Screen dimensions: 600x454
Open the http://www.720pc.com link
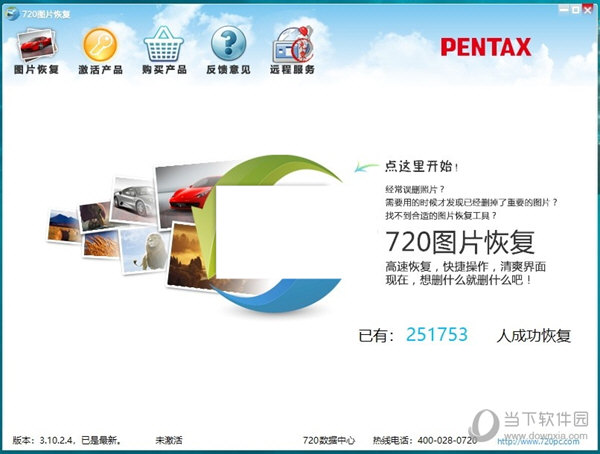(538, 441)
